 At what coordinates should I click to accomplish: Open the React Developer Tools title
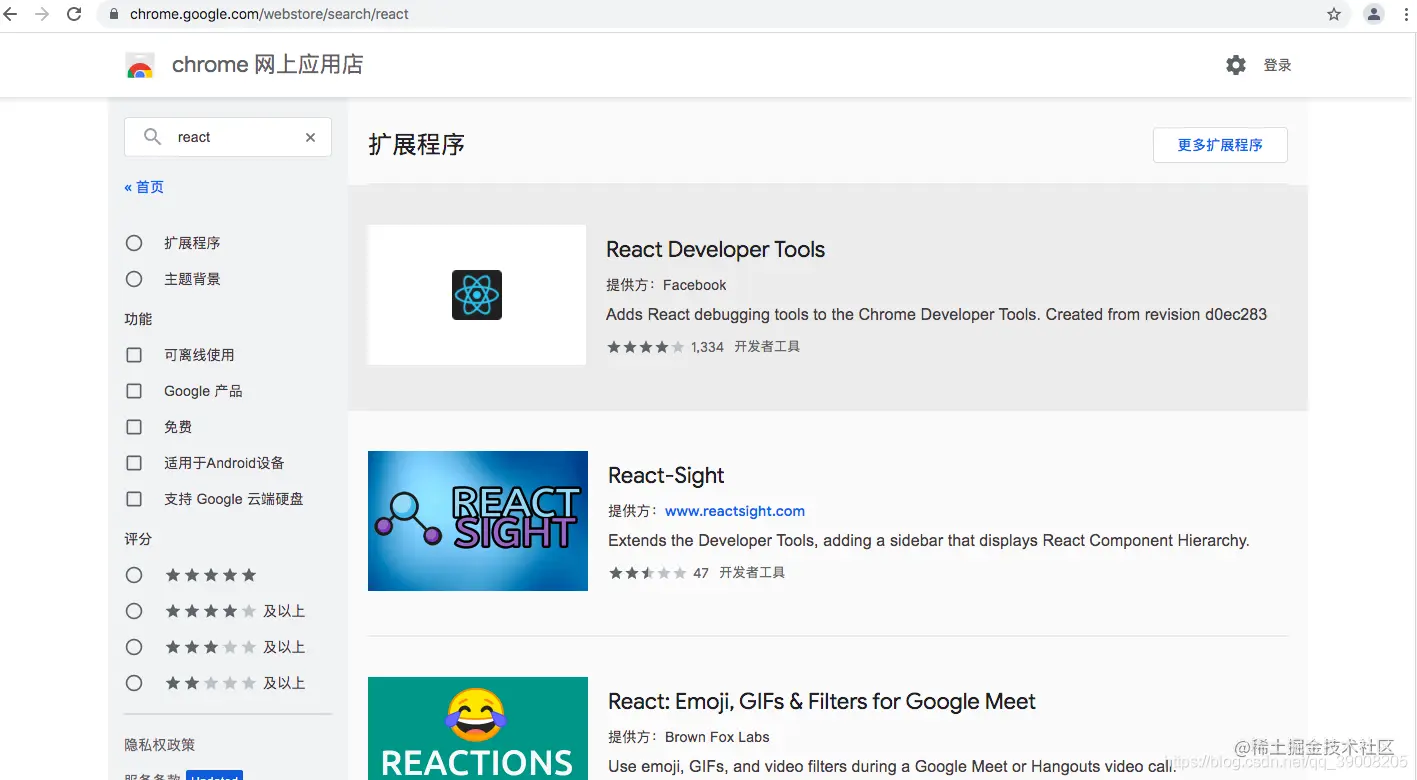click(x=715, y=250)
